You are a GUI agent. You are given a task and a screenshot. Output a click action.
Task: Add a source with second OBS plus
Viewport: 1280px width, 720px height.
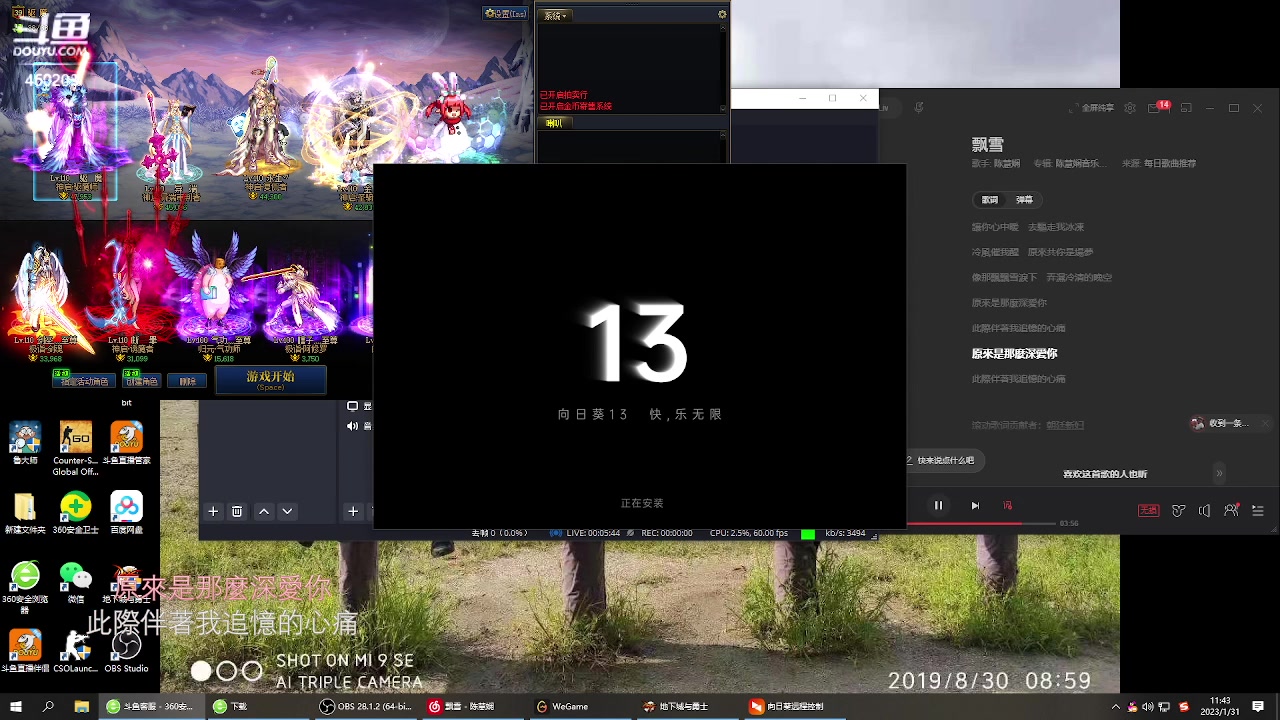point(353,511)
